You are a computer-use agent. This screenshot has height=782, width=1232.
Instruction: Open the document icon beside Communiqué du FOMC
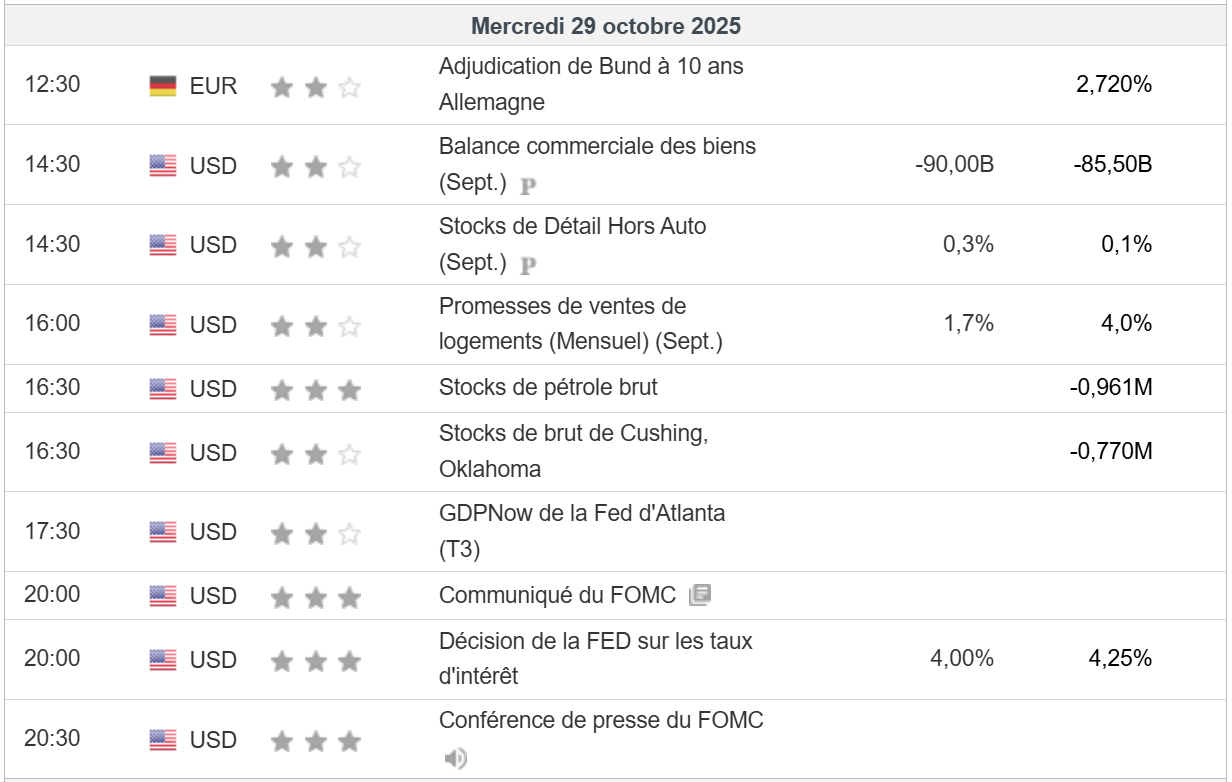tap(700, 596)
